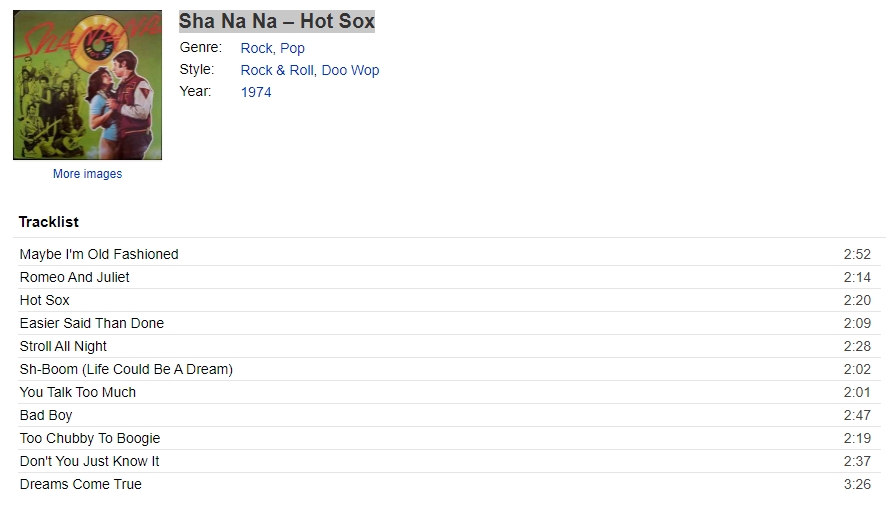This screenshot has width=888, height=509.
Task: Click the You Talk Too Much track
Action: click(x=78, y=392)
